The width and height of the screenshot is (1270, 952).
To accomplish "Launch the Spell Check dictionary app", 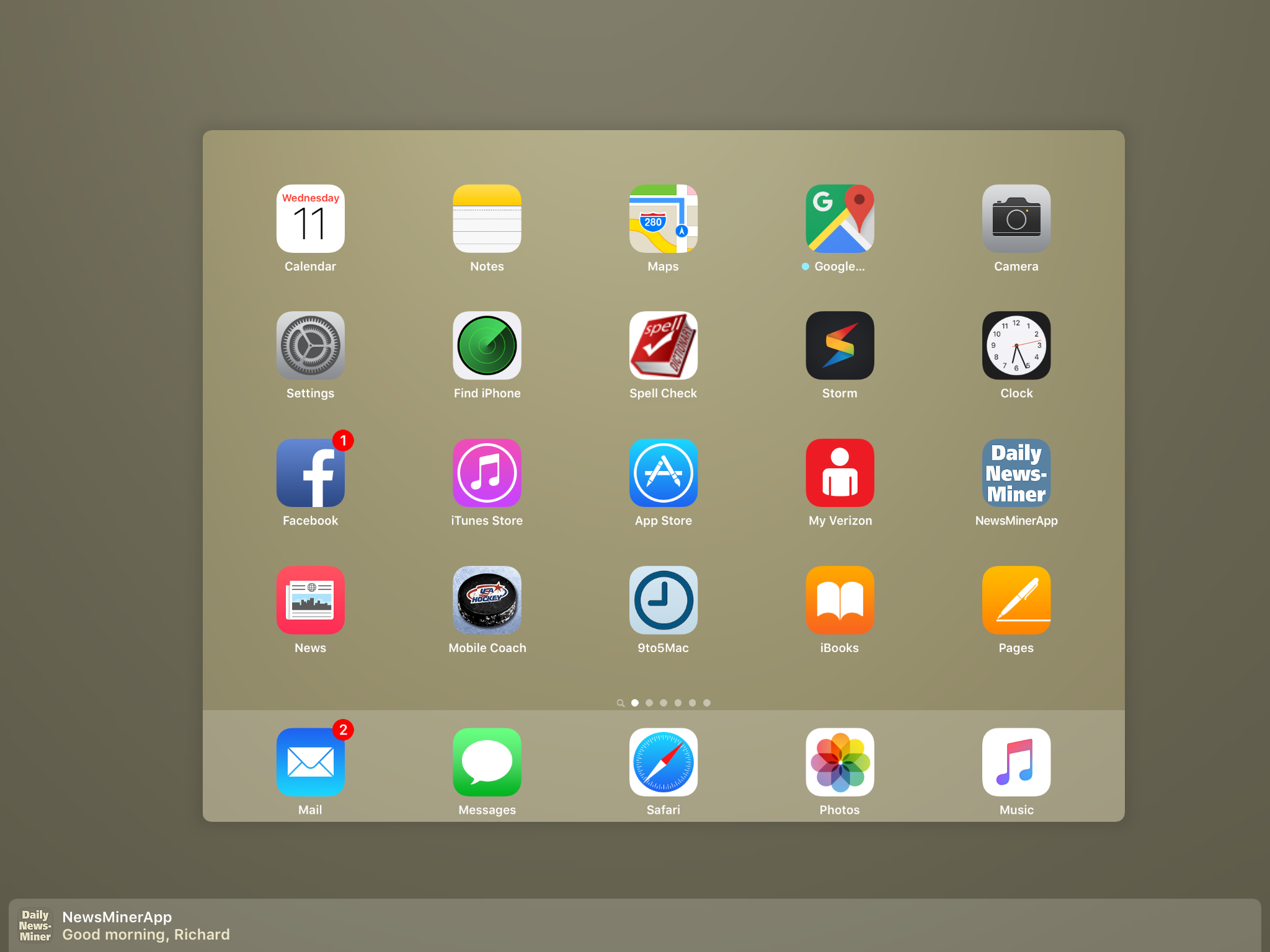I will 663,345.
